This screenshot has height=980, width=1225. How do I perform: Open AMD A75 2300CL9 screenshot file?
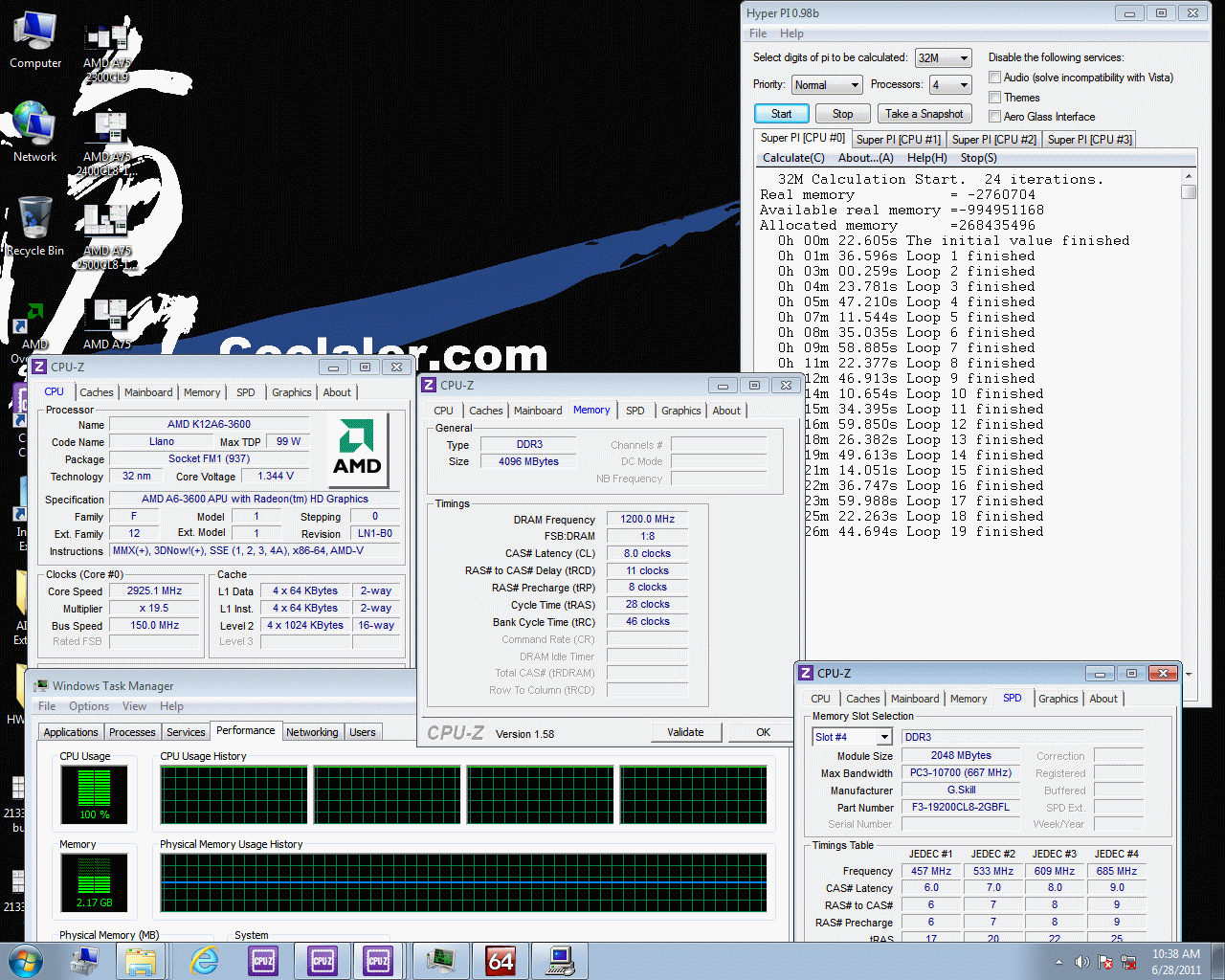[x=107, y=54]
